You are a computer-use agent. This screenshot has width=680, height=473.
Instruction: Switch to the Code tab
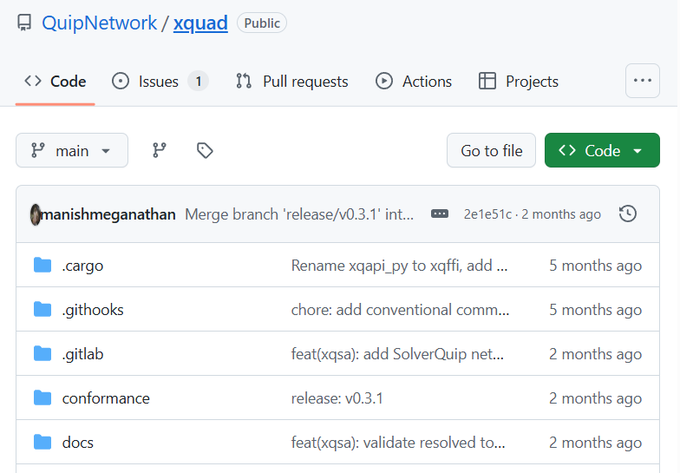pos(55,81)
